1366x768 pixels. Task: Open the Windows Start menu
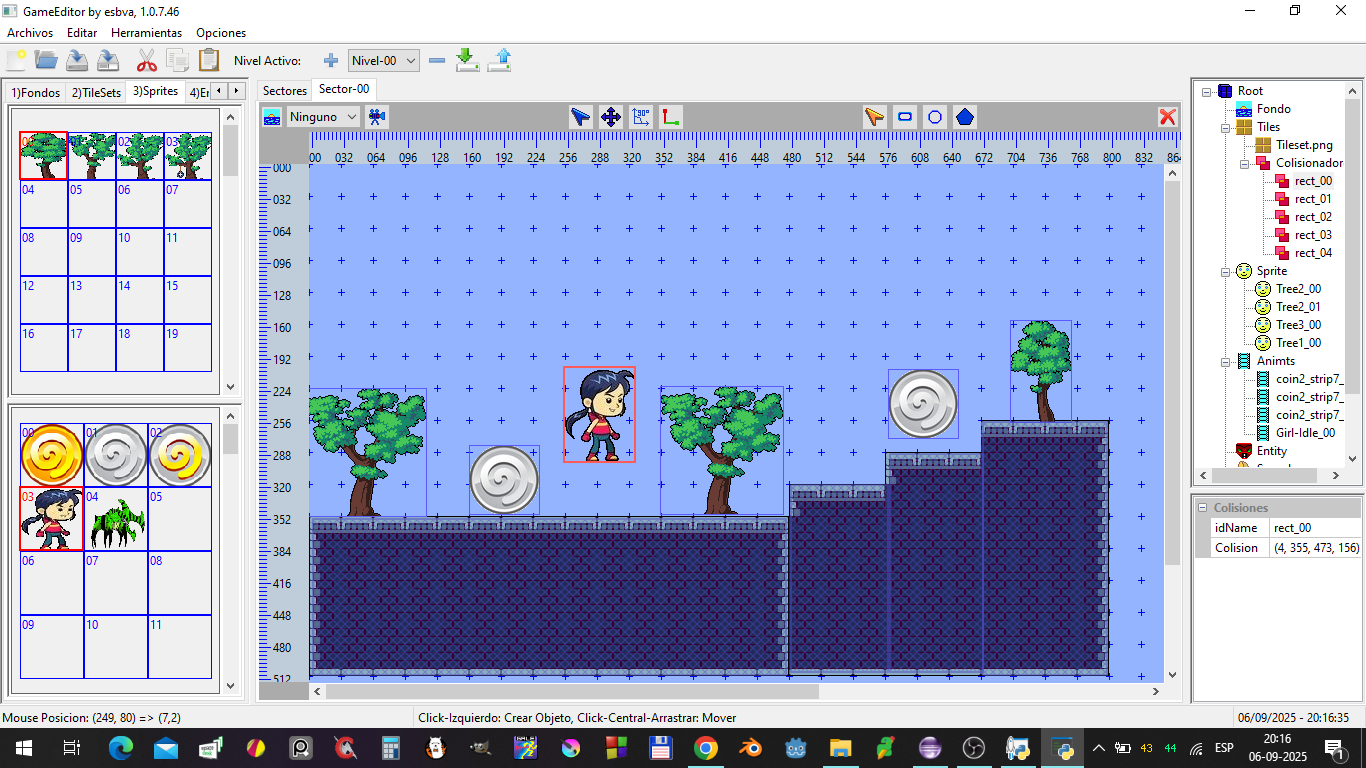(x=23, y=748)
